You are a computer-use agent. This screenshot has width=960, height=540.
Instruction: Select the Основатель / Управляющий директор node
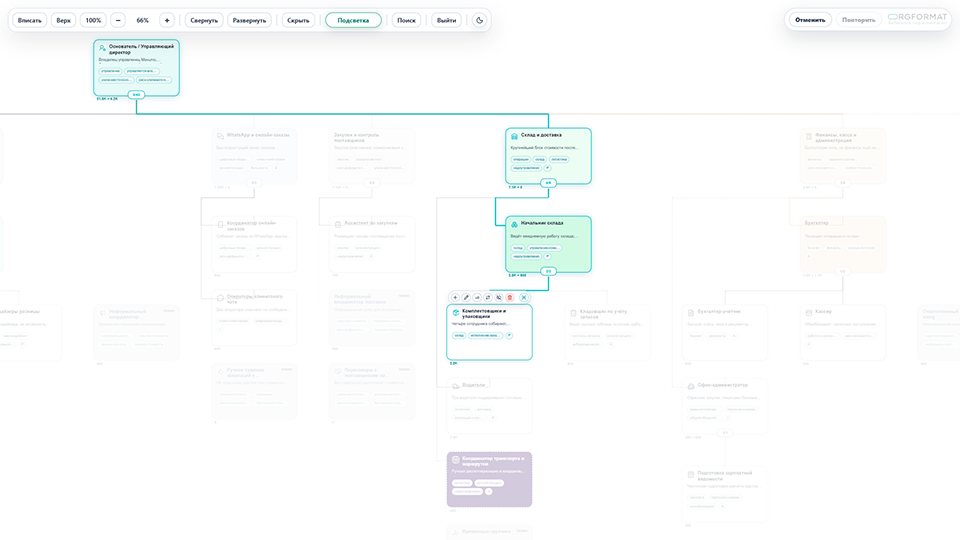click(x=137, y=67)
